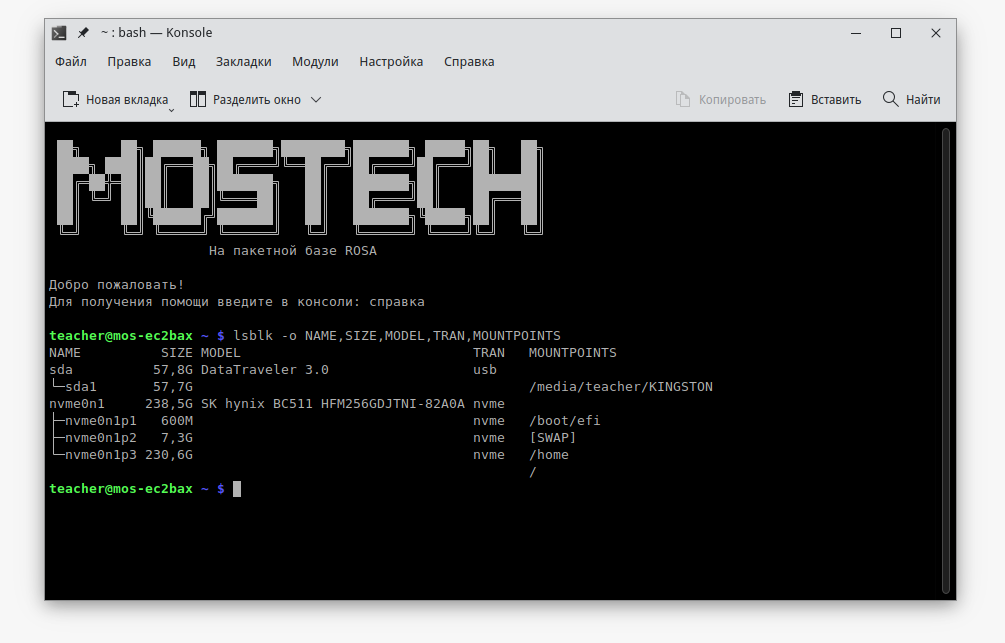Image resolution: width=1005 pixels, height=643 pixels.
Task: Click the new tab icon
Action: coord(71,99)
